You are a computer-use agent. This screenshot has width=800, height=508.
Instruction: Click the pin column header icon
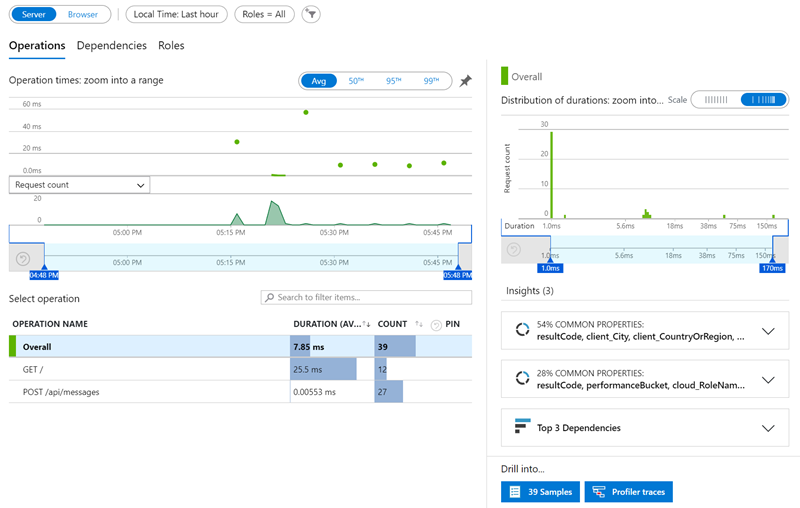coord(436,325)
